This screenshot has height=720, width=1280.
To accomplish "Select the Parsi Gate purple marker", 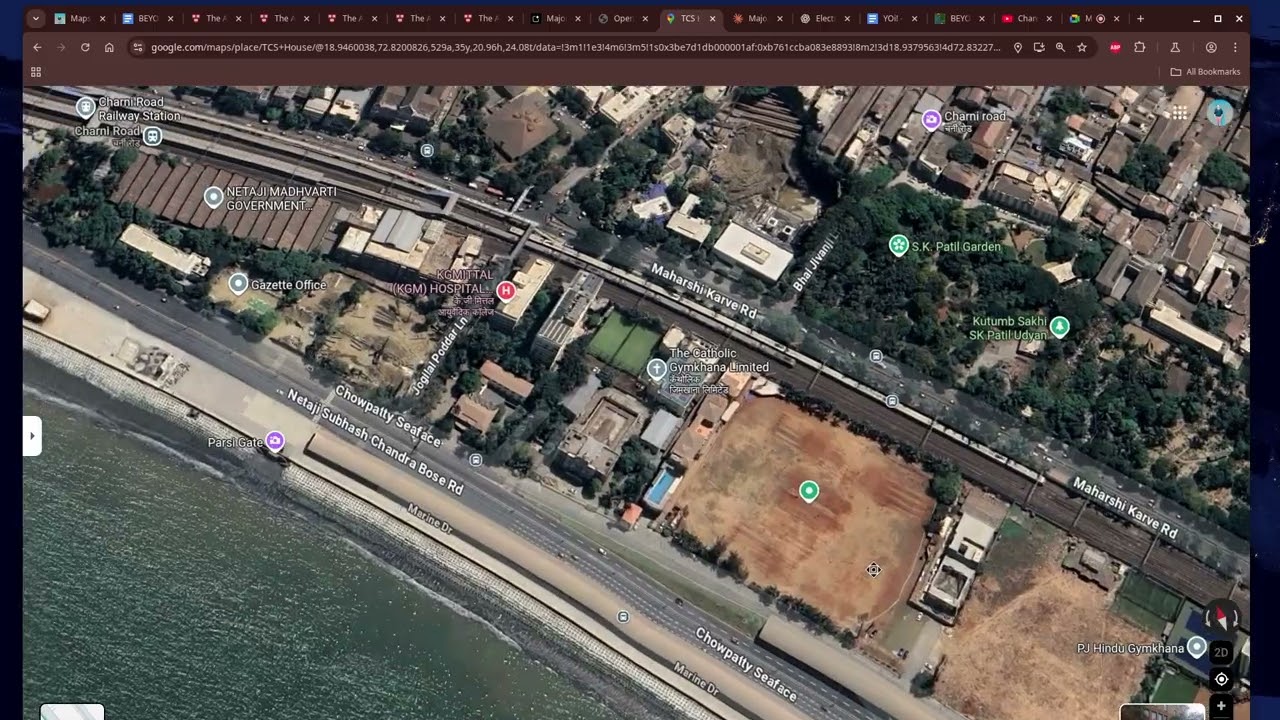I will (275, 441).
